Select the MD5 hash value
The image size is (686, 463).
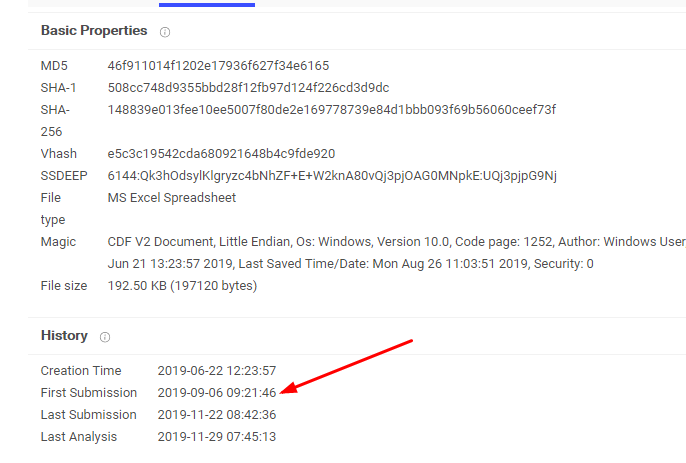click(x=218, y=66)
